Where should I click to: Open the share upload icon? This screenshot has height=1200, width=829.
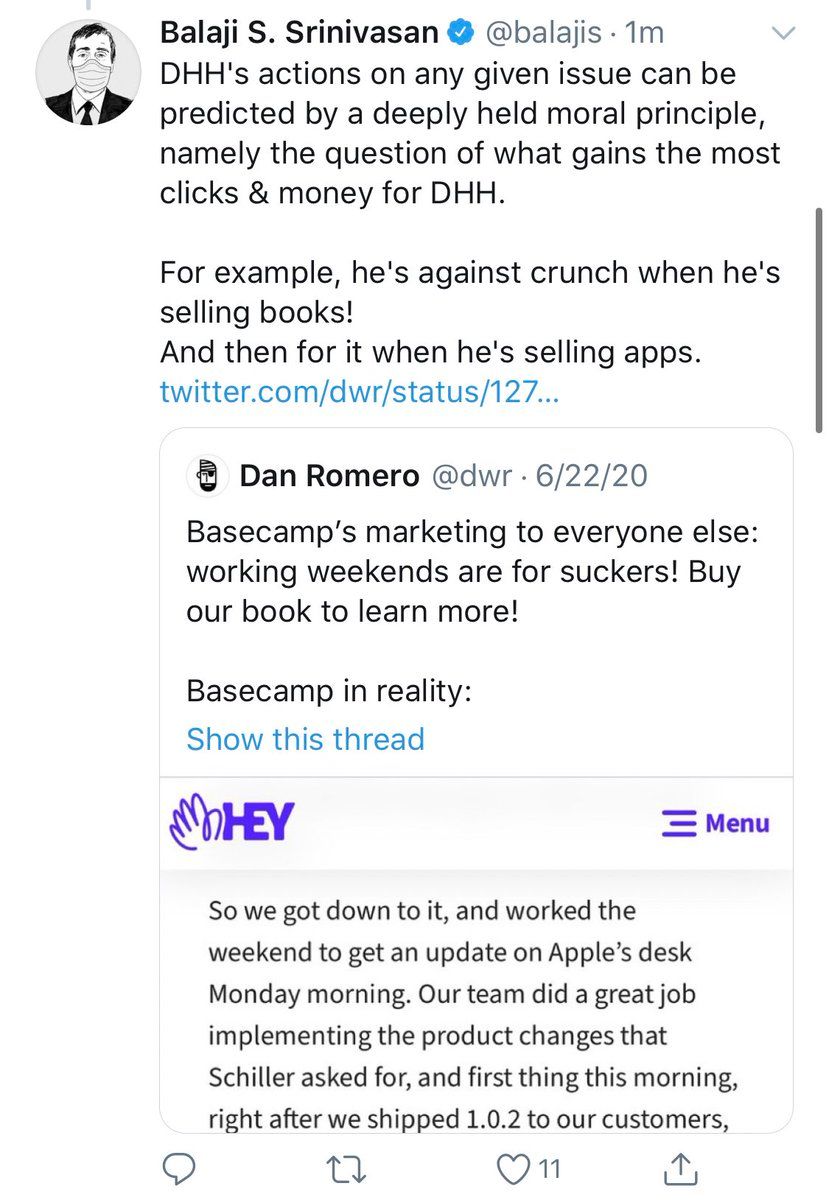click(x=680, y=1166)
